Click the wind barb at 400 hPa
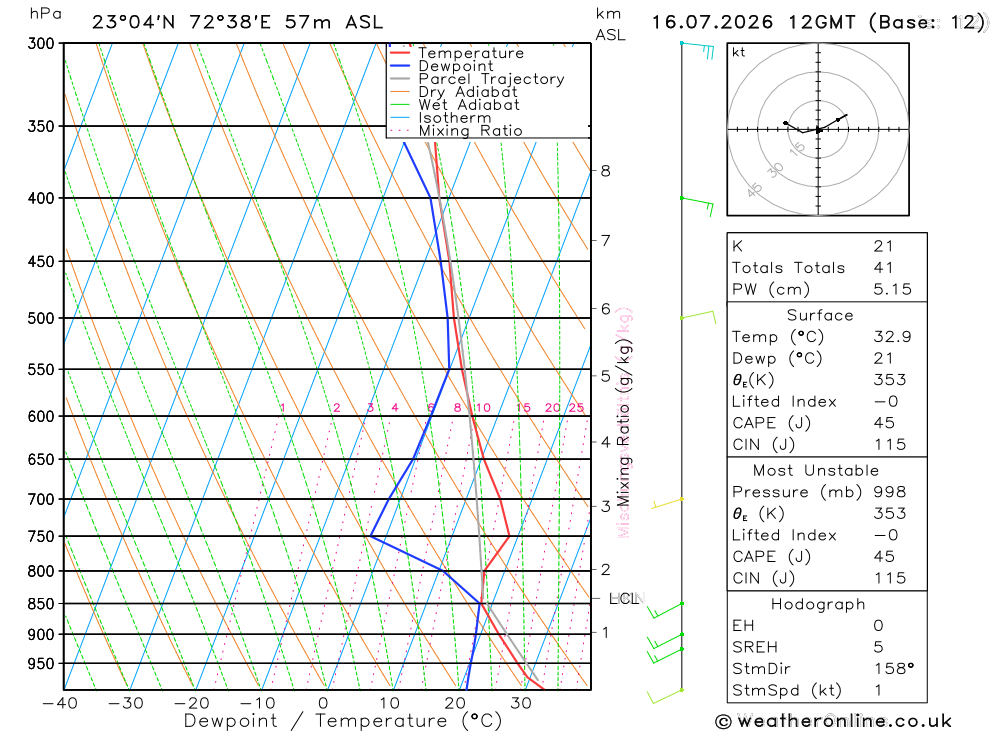 coord(697,205)
